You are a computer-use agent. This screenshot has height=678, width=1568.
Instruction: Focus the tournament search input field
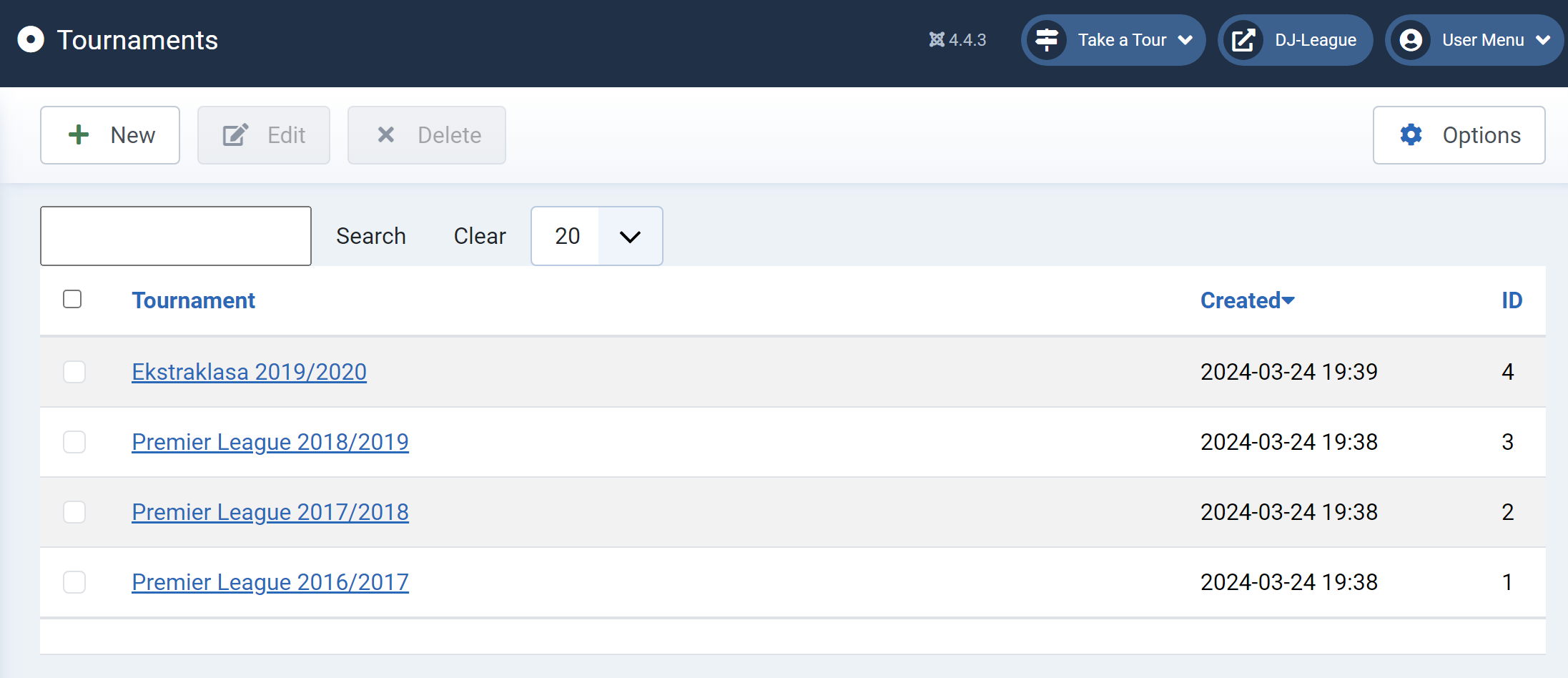click(176, 236)
